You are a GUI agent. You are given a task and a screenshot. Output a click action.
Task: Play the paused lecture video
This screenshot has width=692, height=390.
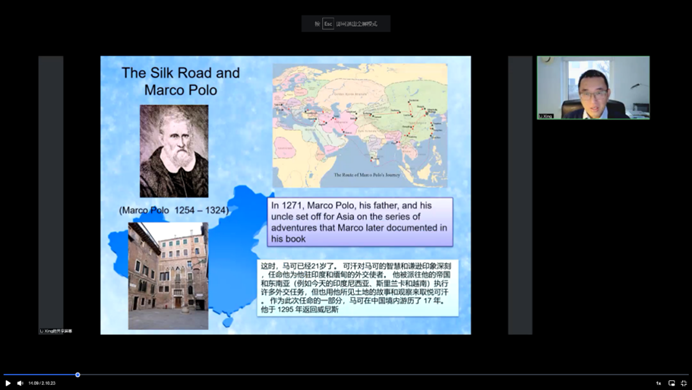tap(8, 383)
